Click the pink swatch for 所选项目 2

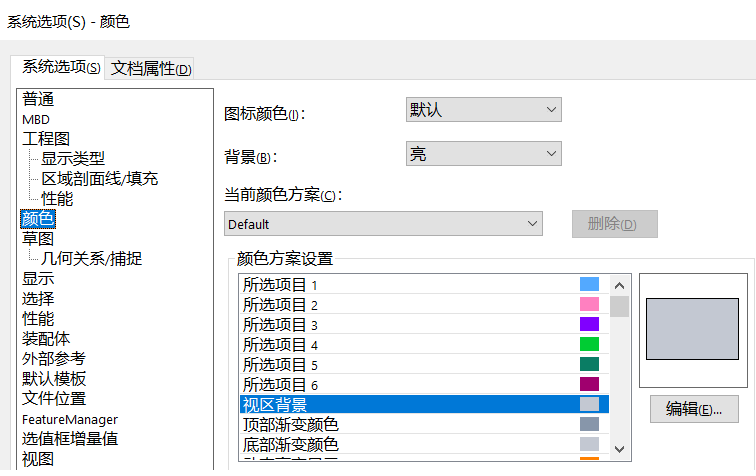[x=589, y=304]
